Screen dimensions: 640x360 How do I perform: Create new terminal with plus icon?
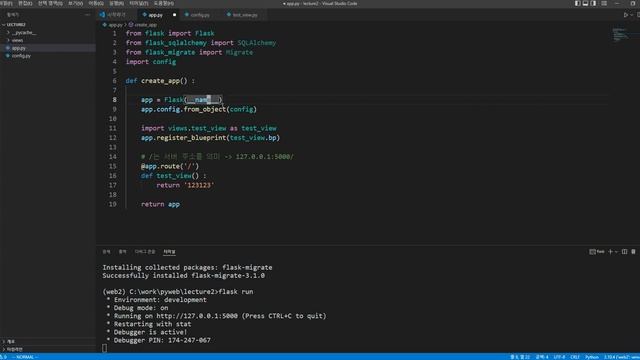pyautogui.click(x=611, y=252)
